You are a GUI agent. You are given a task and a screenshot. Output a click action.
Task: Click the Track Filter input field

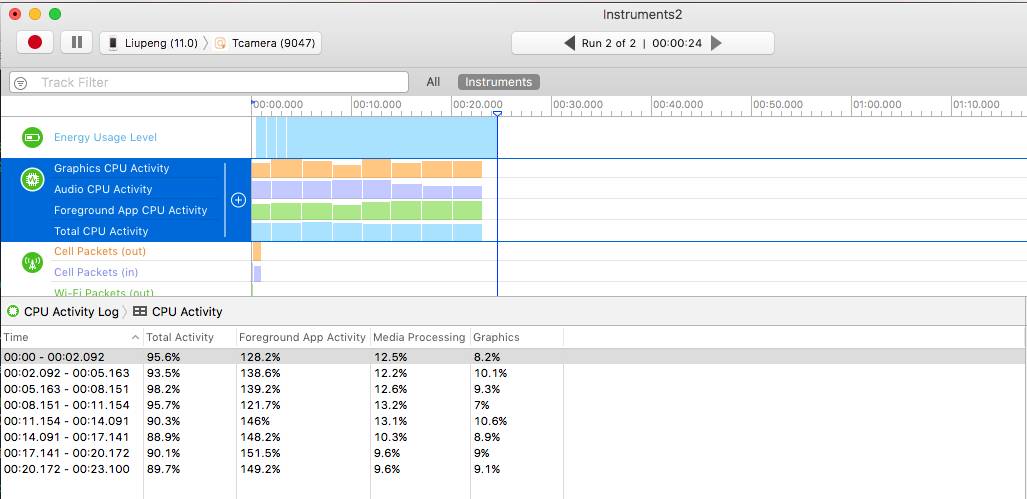(209, 83)
